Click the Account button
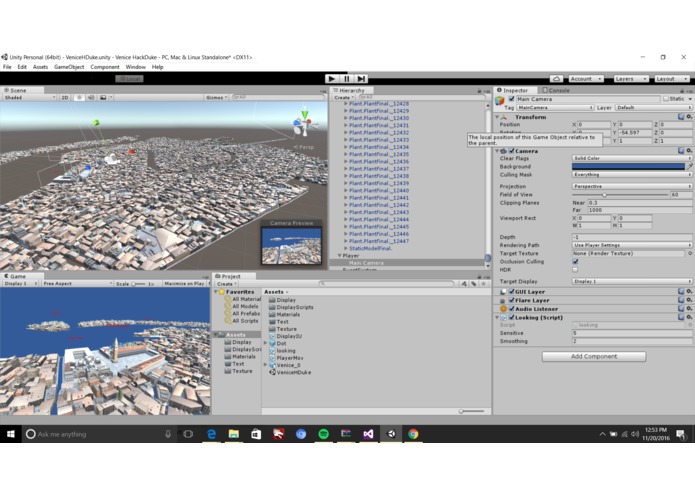Image resolution: width=695 pixels, height=494 pixels. pos(586,79)
